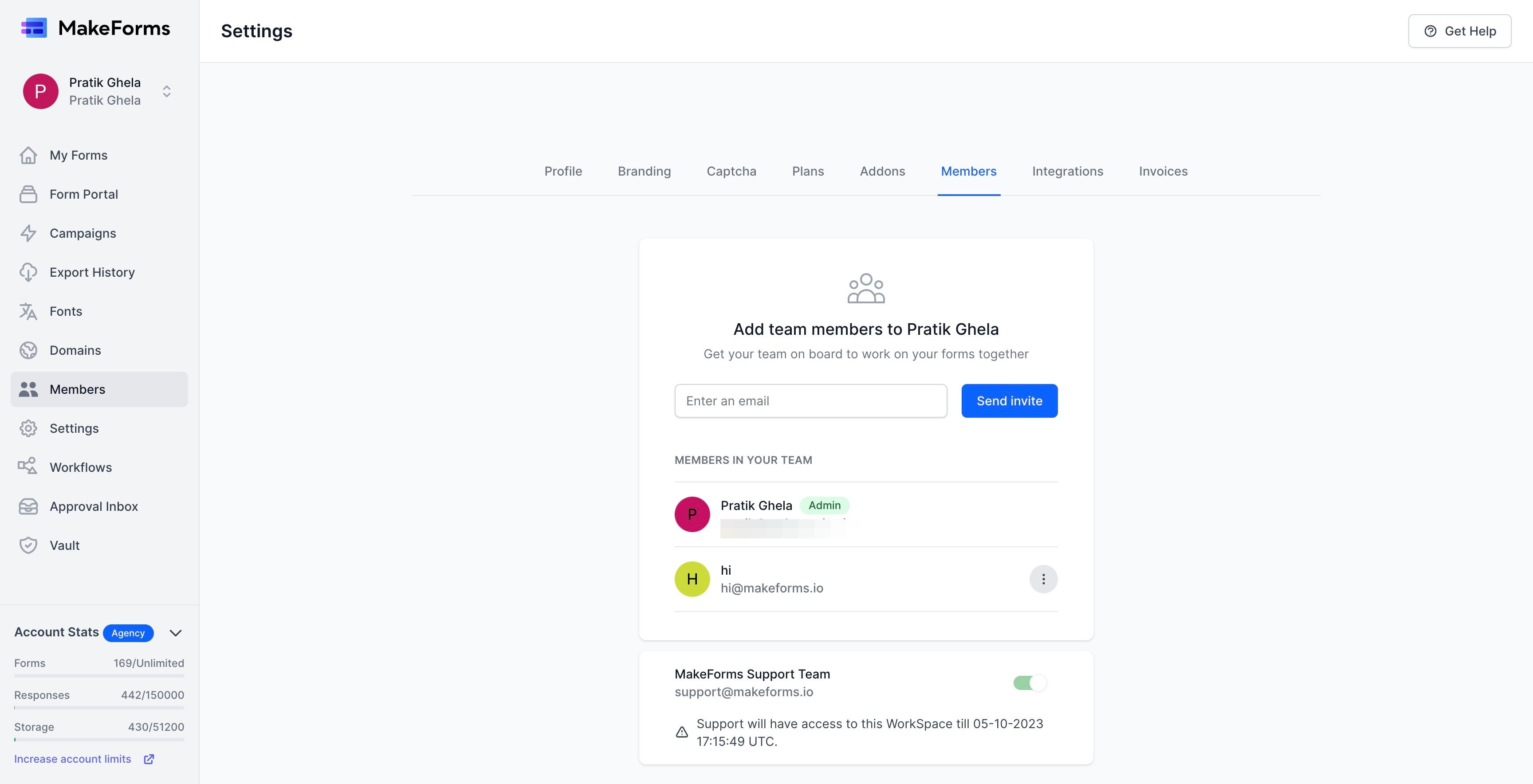Switch to the Plans tab
1533x784 pixels.
coord(808,171)
